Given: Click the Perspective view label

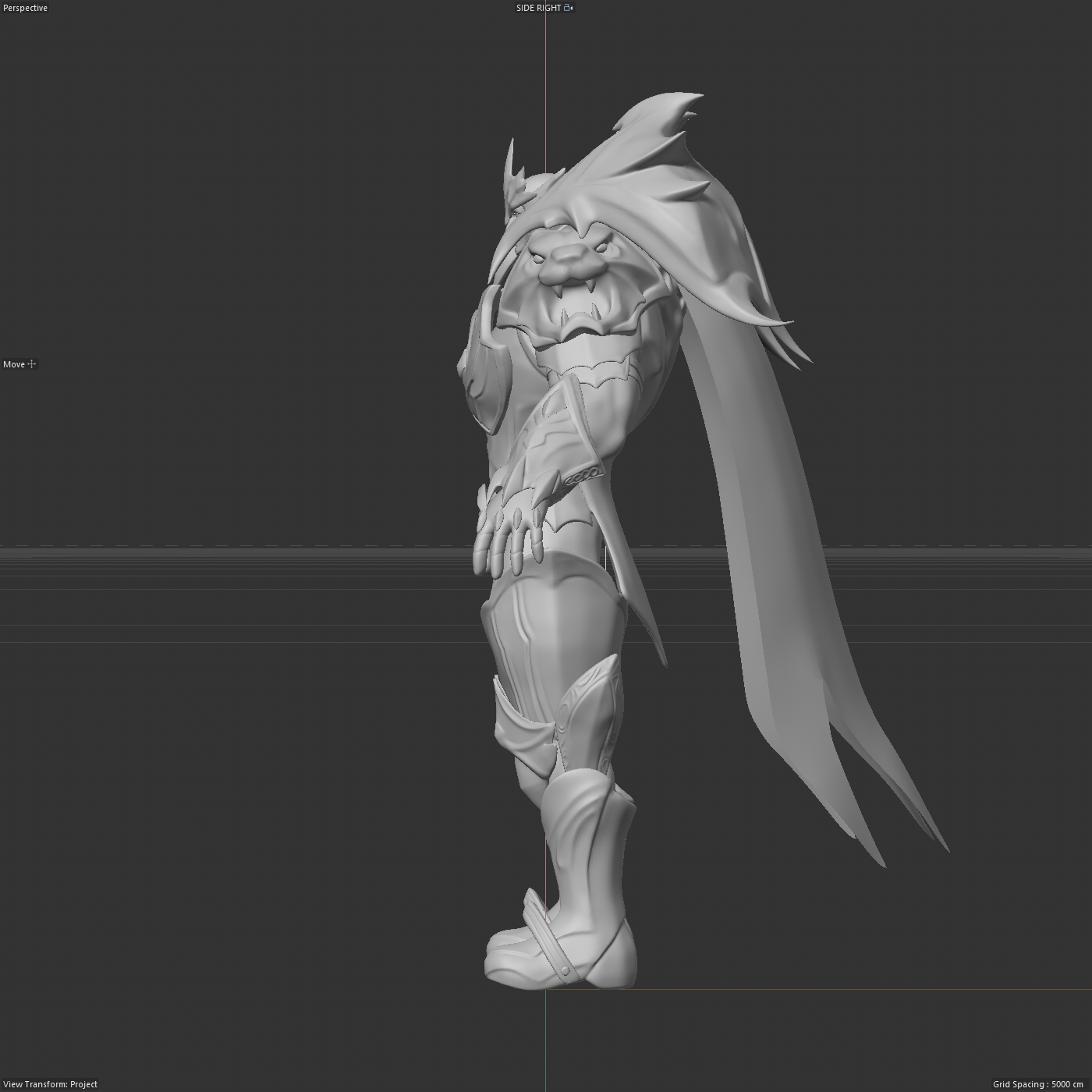Looking at the screenshot, I should click(x=25, y=8).
